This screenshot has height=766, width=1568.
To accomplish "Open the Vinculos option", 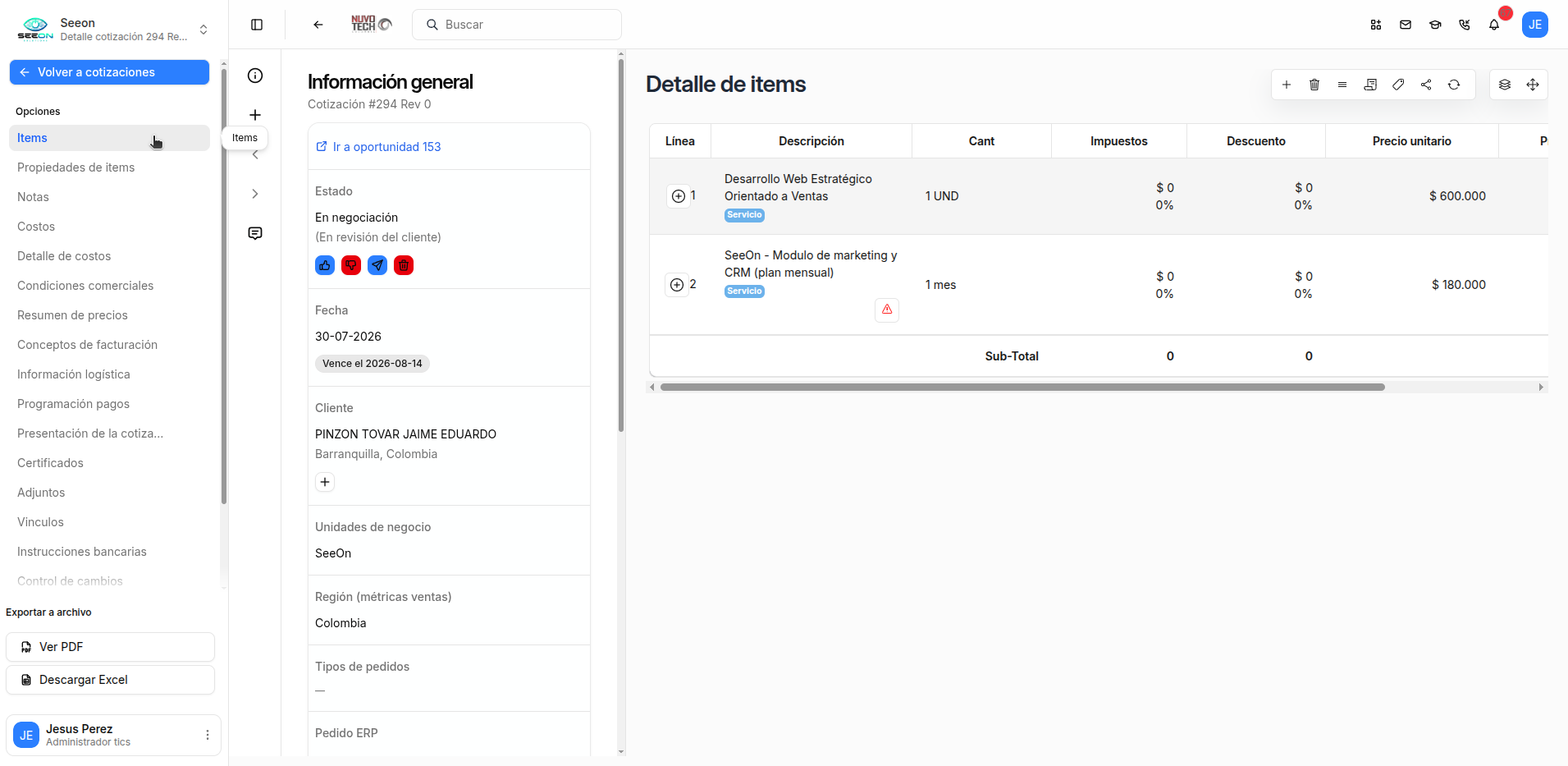I will tap(109, 522).
